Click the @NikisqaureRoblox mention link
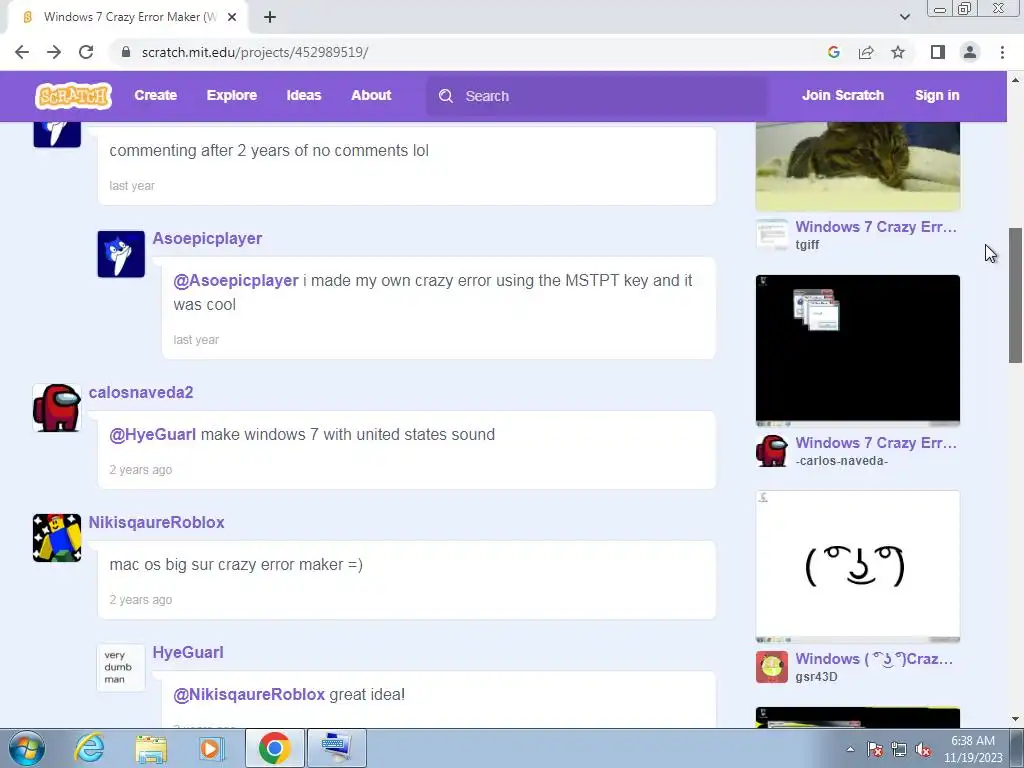 coord(249,694)
